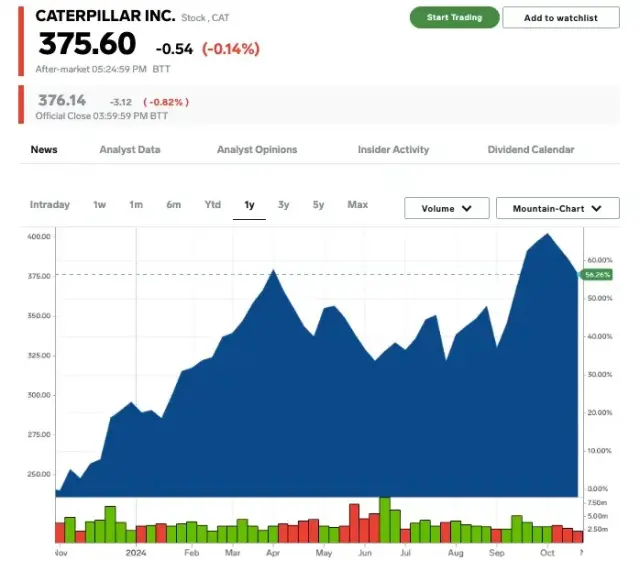
Task: Select the Intraday time range
Action: 50,205
